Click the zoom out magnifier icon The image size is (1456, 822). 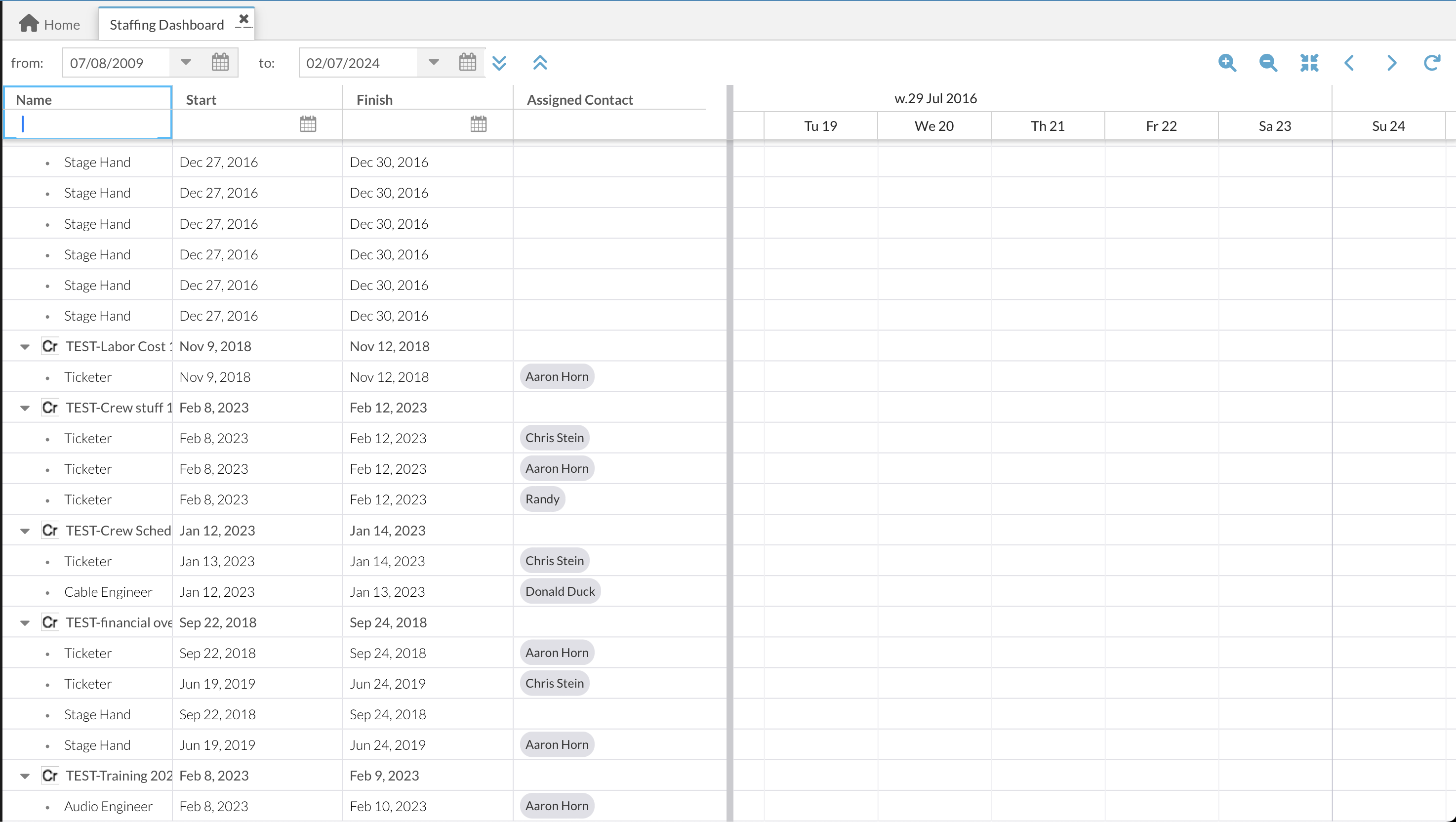coord(1268,63)
